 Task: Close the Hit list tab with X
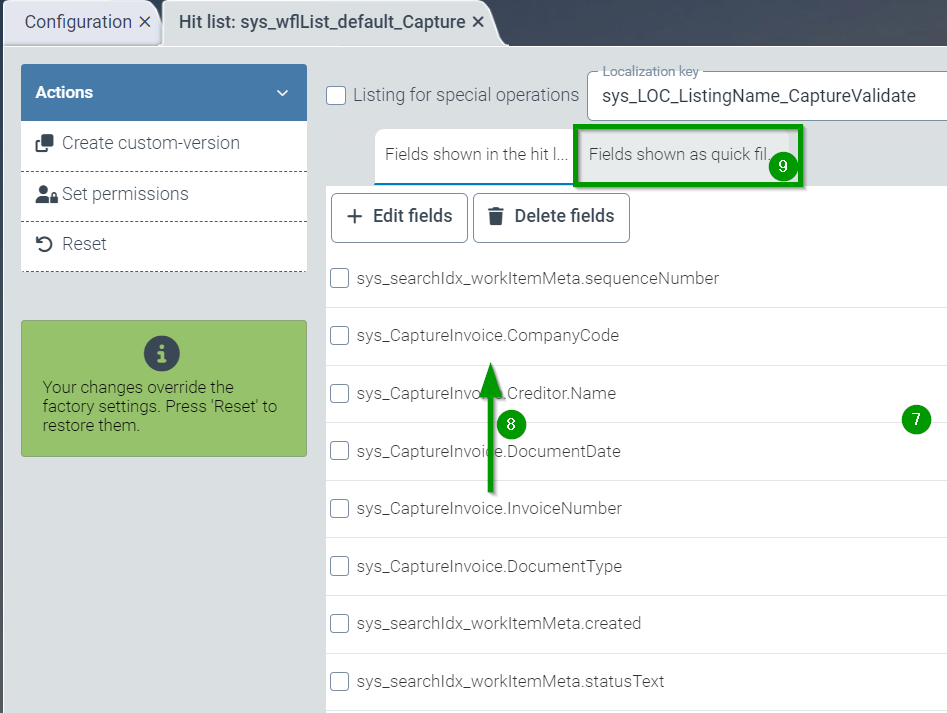(478, 22)
